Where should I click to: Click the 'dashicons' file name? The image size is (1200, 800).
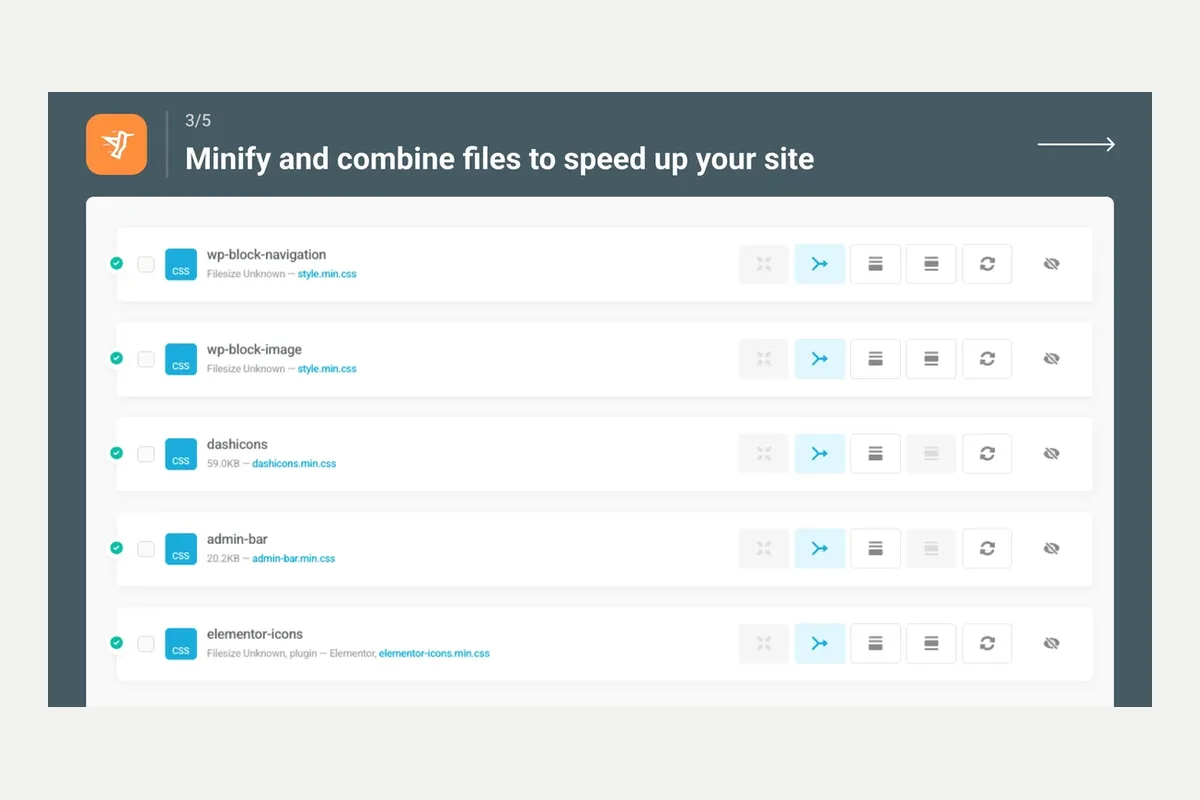(x=237, y=444)
